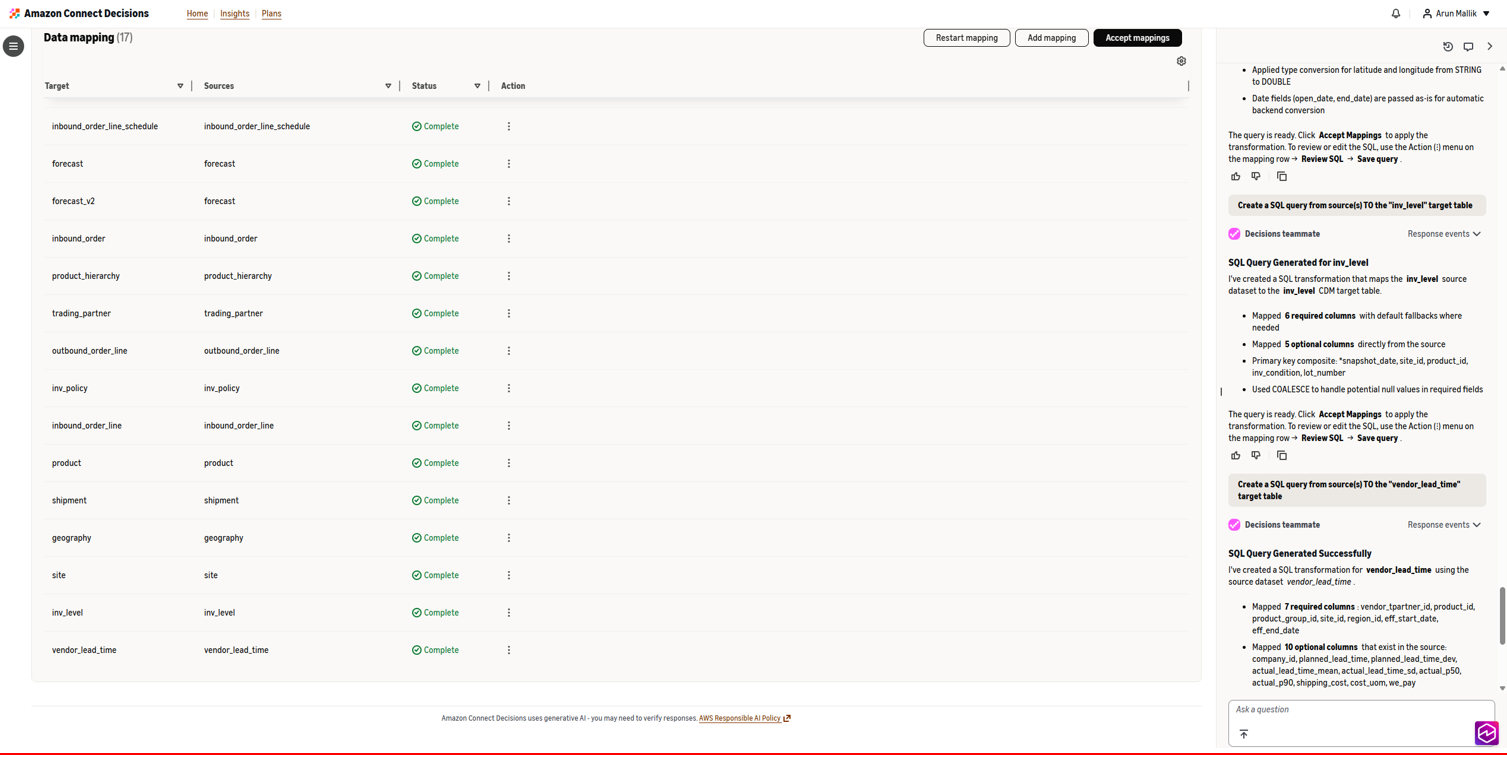Copy the inv_level SQL response

1282,455
